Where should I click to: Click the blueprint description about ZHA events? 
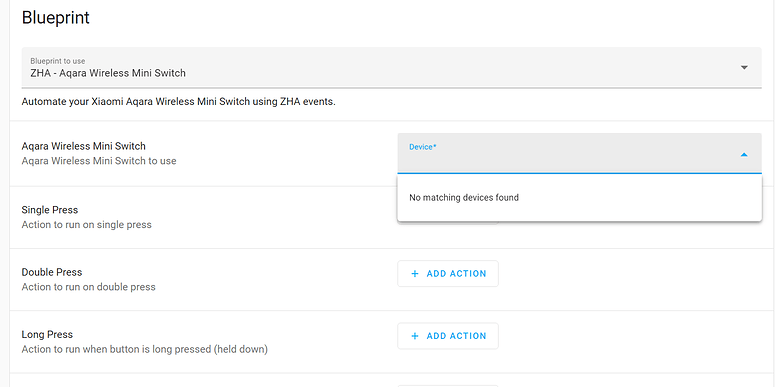point(178,103)
